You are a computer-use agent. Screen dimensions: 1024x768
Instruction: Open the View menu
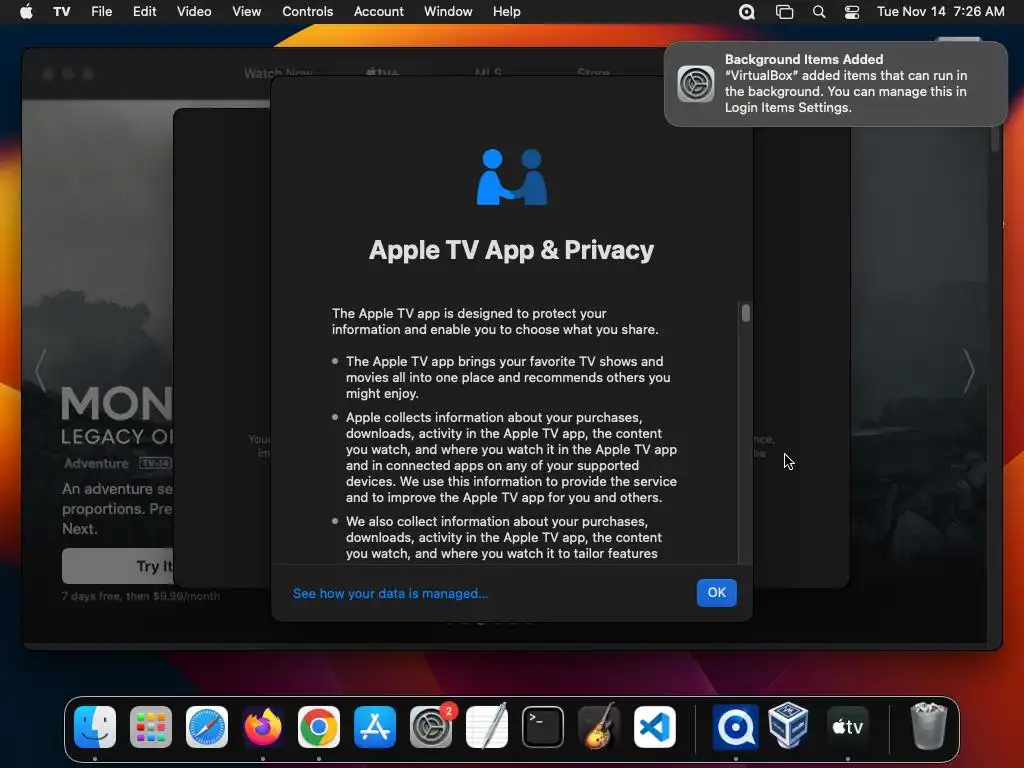[246, 11]
